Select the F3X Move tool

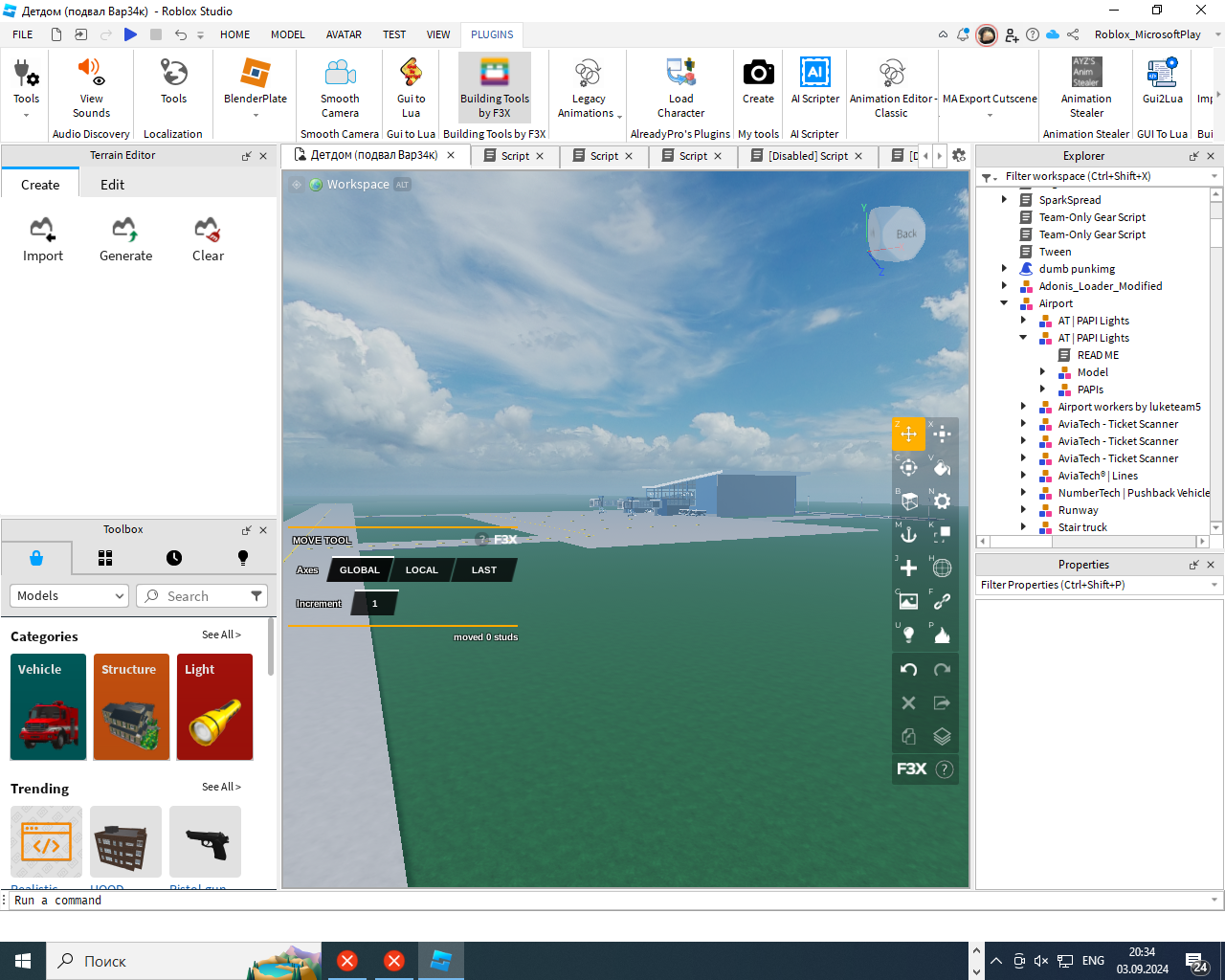point(908,434)
